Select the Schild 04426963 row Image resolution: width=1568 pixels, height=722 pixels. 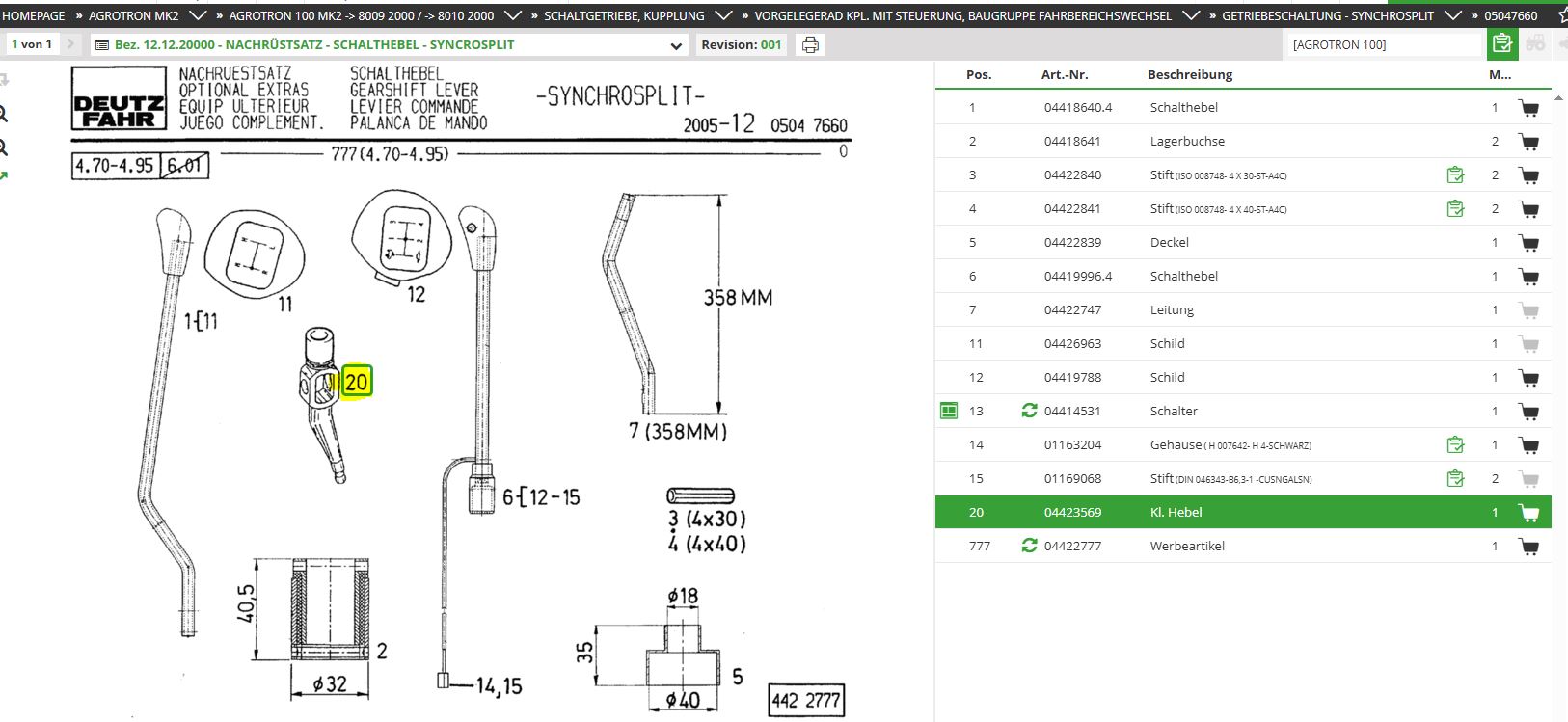point(1243,343)
